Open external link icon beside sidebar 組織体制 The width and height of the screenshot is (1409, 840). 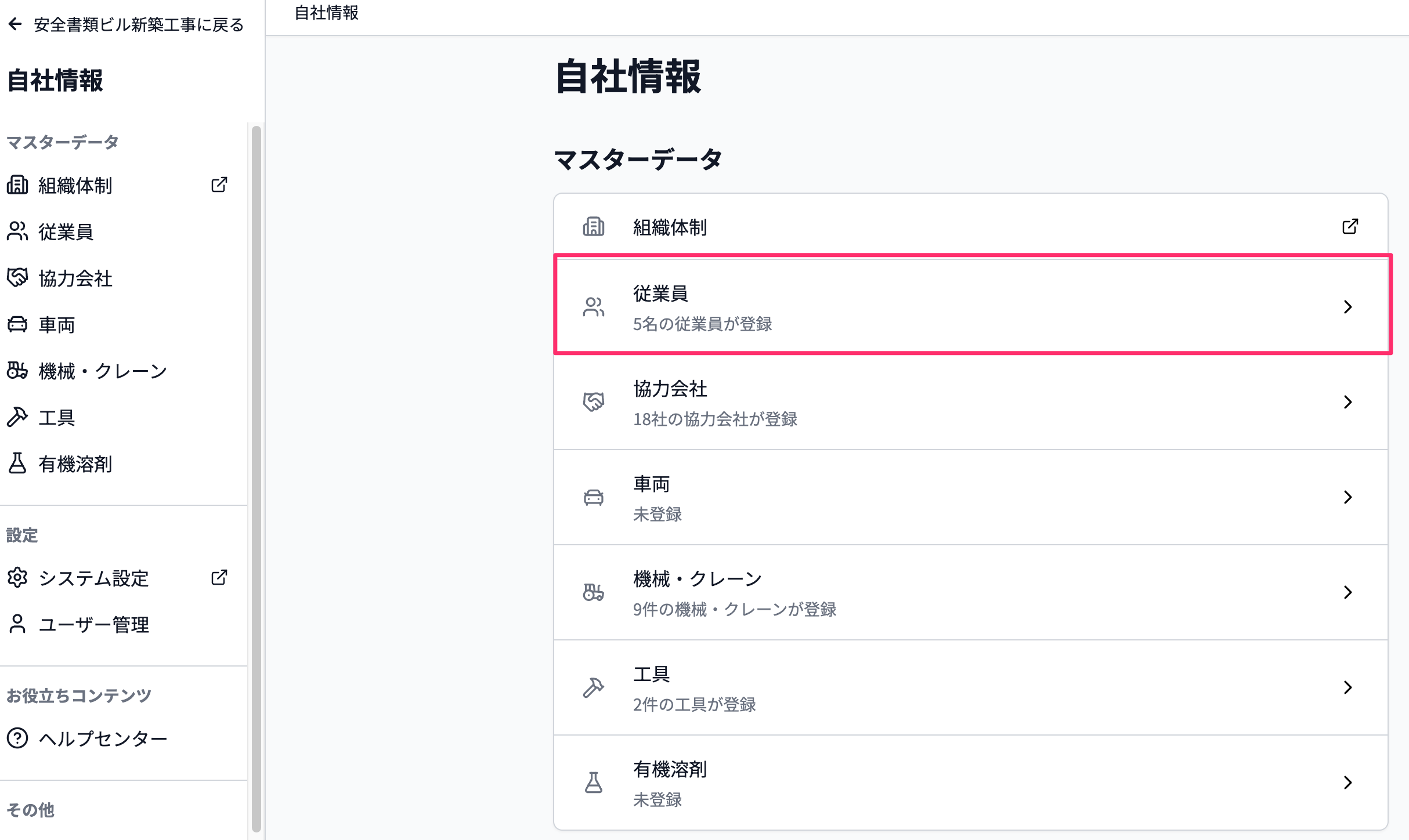219,185
